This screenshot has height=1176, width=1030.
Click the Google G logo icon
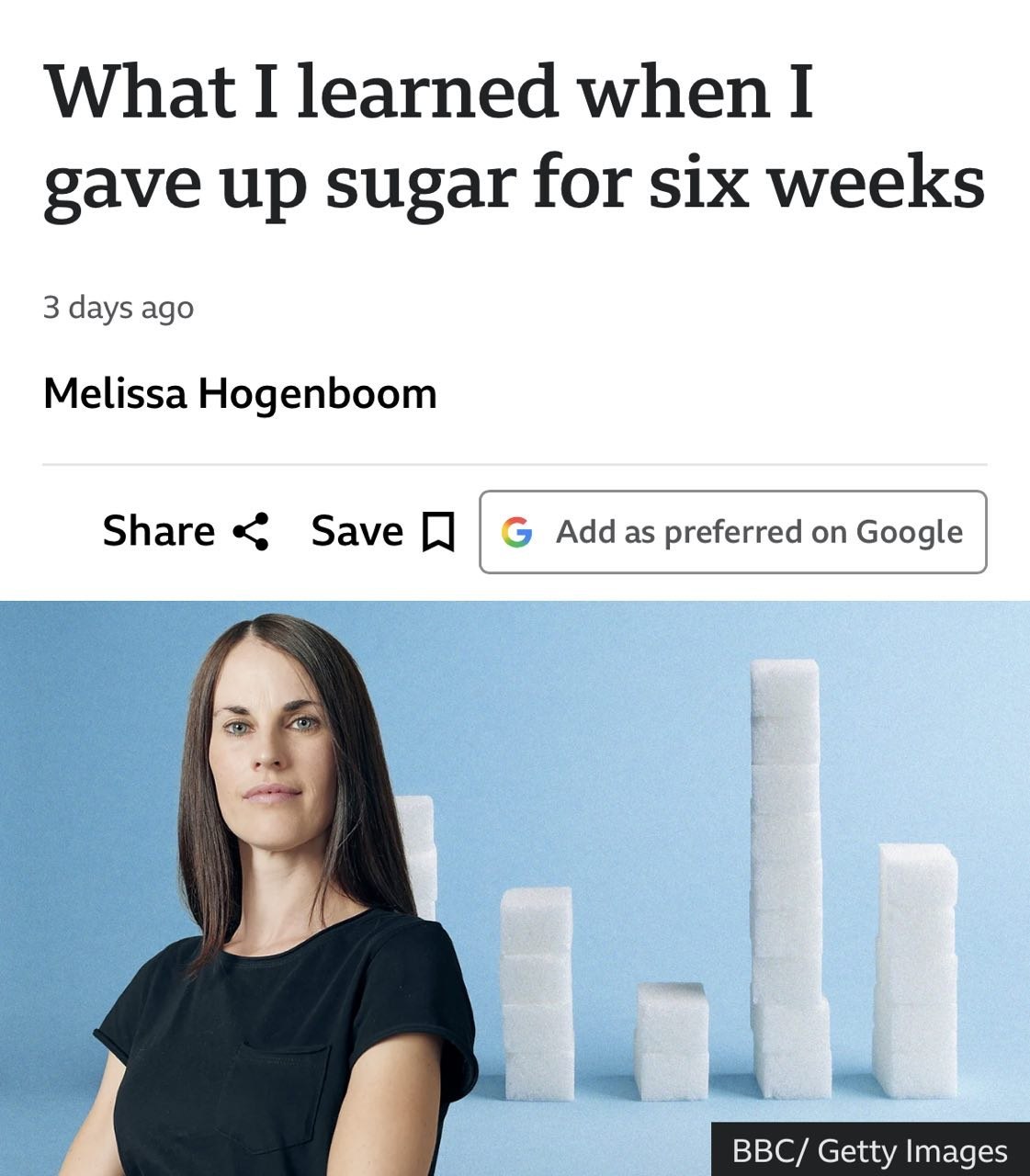(x=517, y=532)
